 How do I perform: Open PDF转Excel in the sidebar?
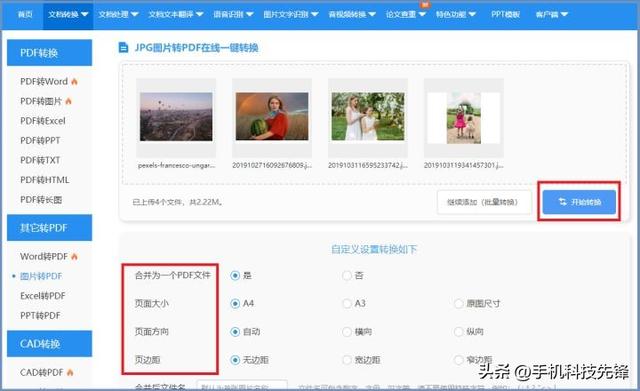pos(43,121)
